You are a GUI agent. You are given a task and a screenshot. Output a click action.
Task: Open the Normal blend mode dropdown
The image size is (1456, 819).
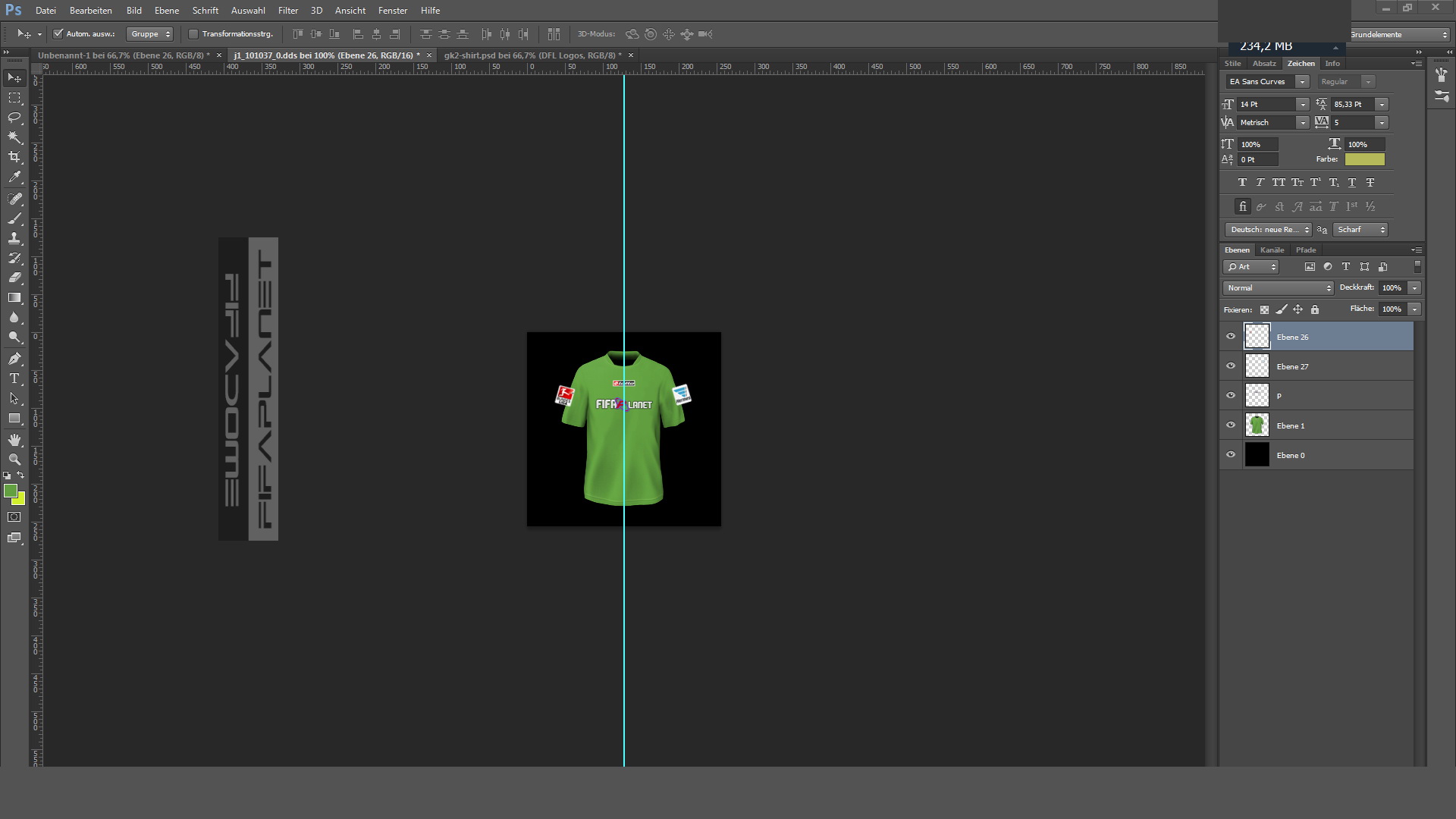pos(1278,288)
